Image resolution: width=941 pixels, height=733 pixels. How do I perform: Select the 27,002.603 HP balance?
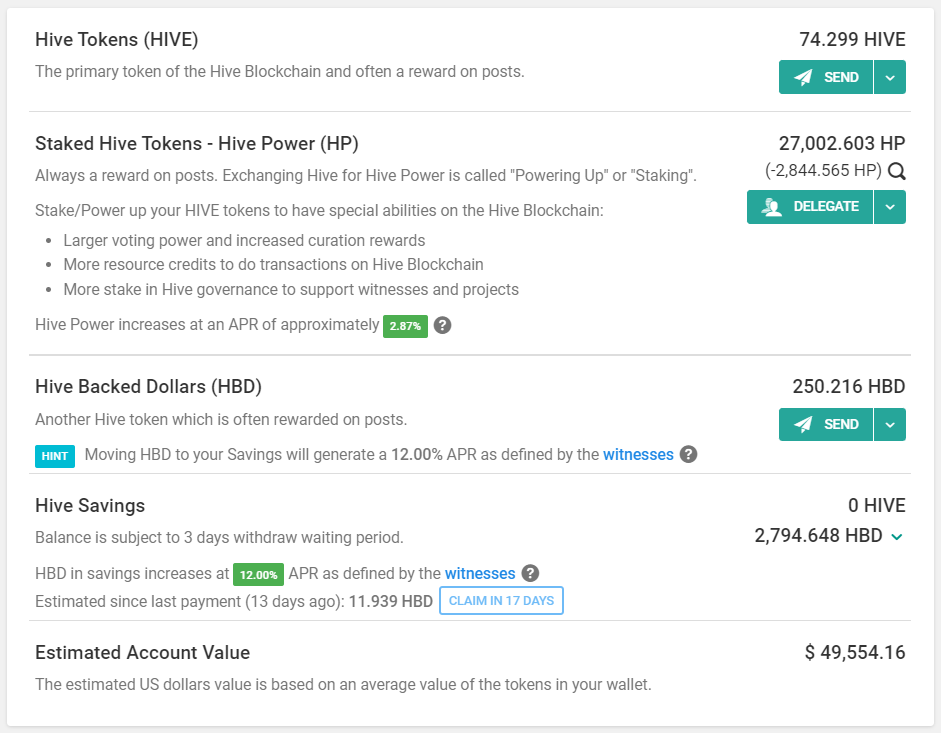click(x=842, y=143)
